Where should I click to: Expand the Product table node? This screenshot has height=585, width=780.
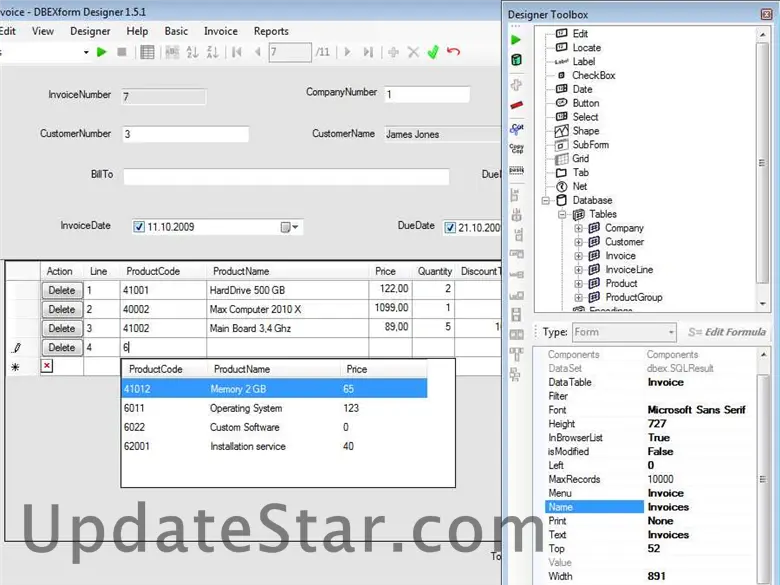(578, 284)
